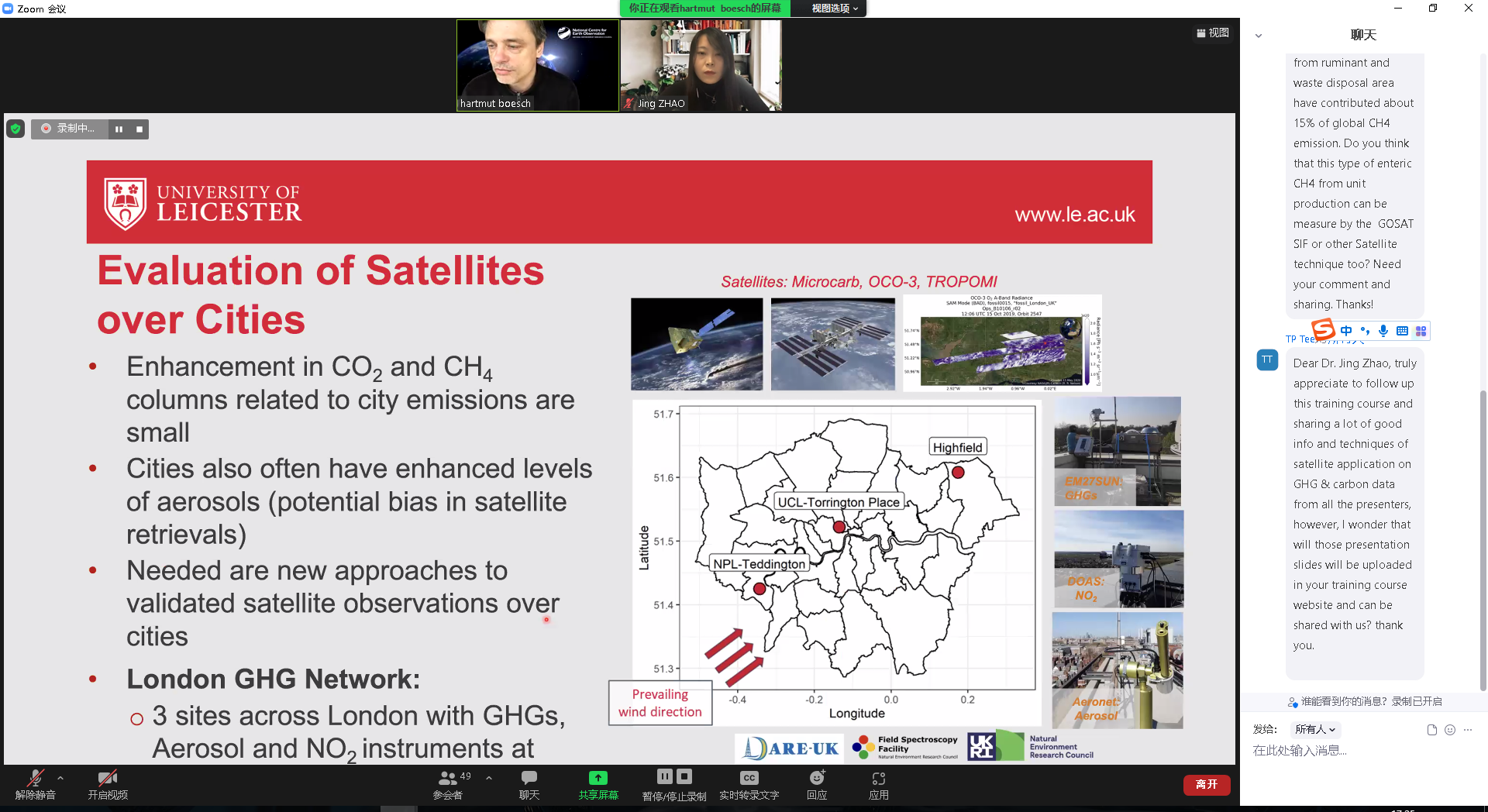The width and height of the screenshot is (1488, 812).
Task: Click the green encryption shield icon
Action: pos(15,129)
